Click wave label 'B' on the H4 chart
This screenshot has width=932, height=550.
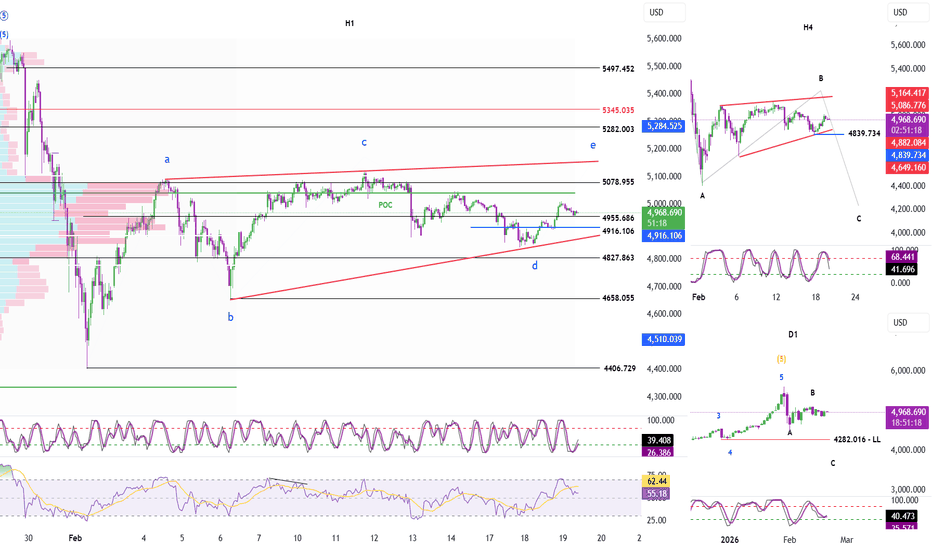(x=820, y=78)
